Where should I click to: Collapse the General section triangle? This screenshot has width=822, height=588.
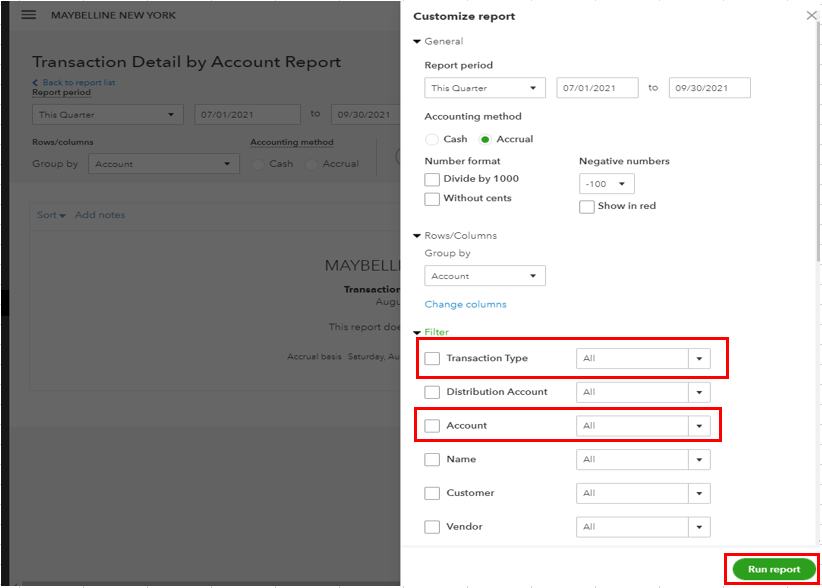[417, 41]
